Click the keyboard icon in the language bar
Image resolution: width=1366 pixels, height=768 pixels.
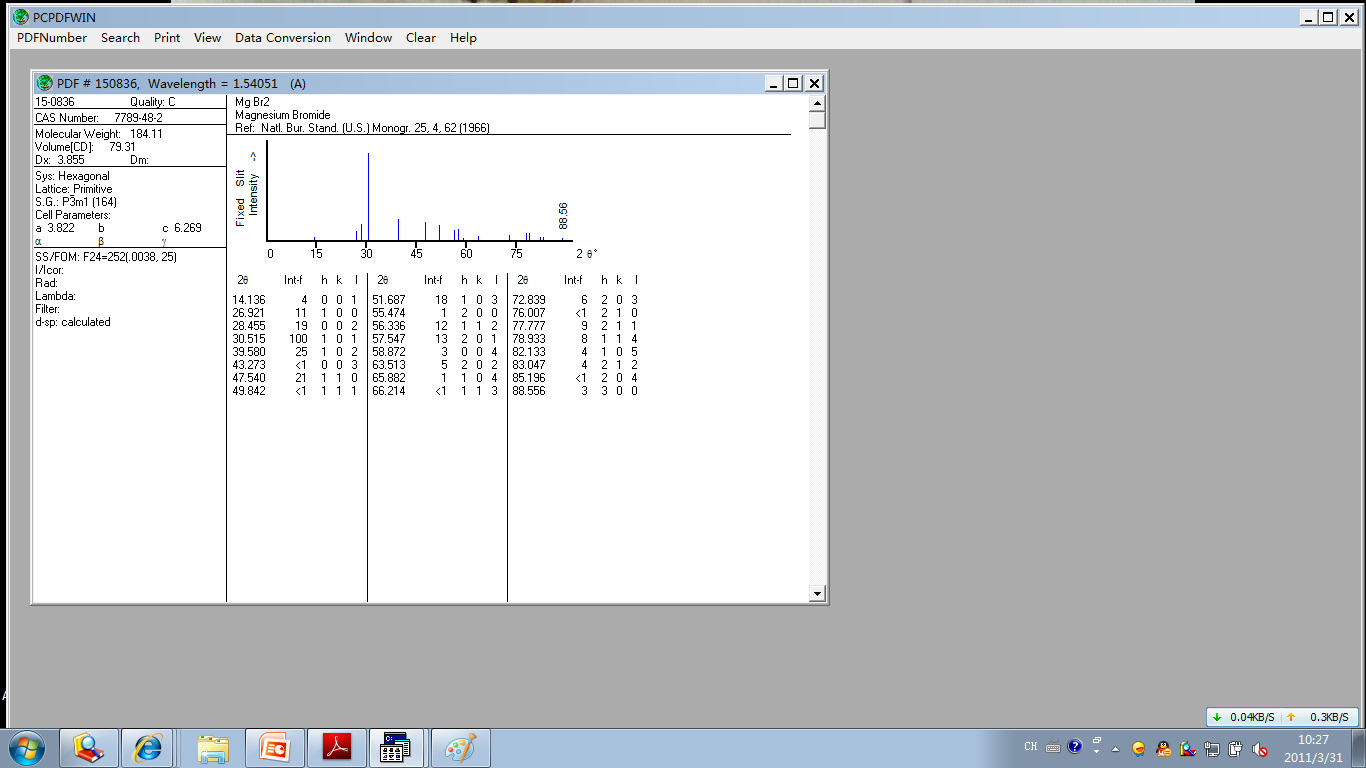1053,747
